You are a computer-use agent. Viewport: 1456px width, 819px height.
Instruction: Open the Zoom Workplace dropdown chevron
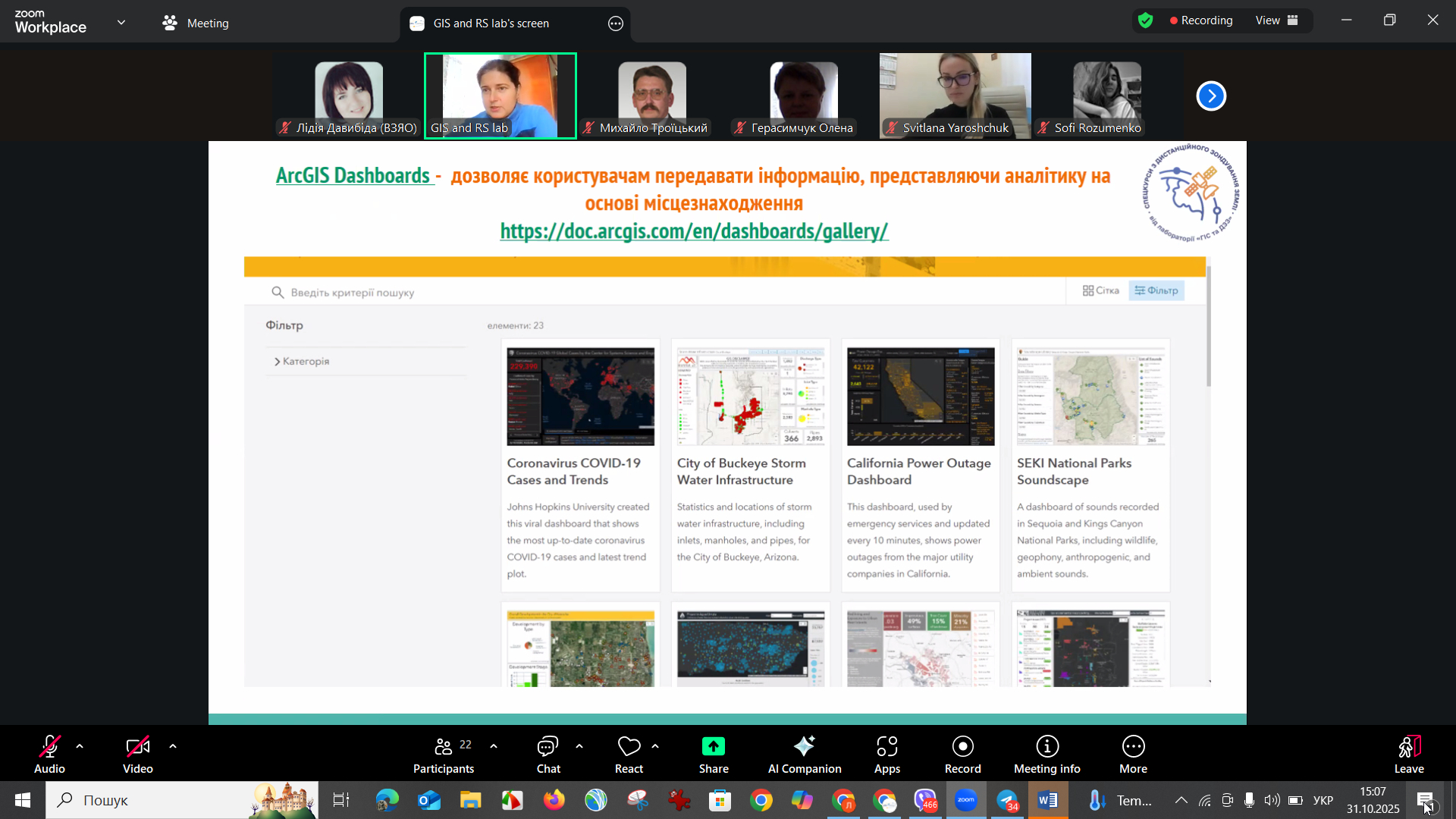click(x=121, y=23)
